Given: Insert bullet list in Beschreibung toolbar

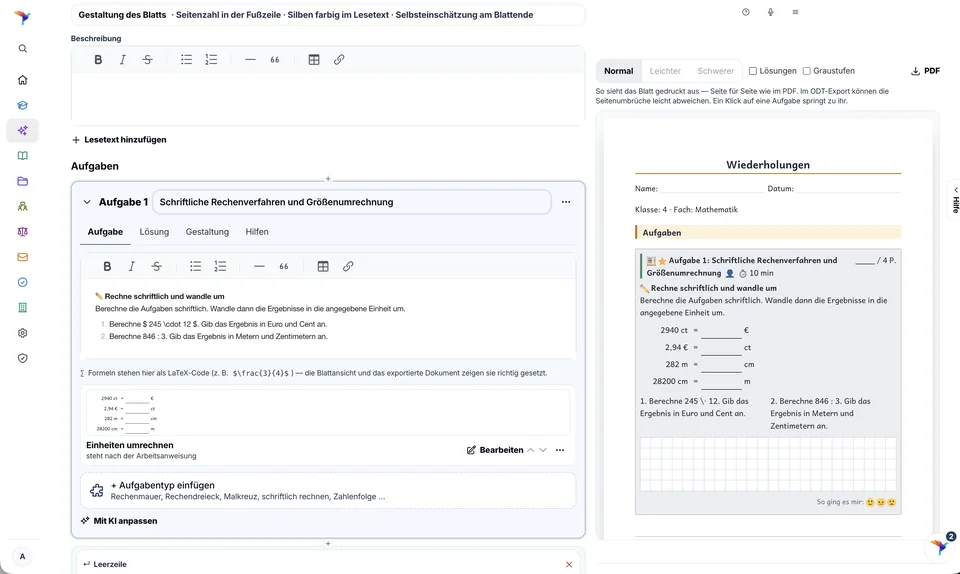Looking at the screenshot, I should pos(186,59).
